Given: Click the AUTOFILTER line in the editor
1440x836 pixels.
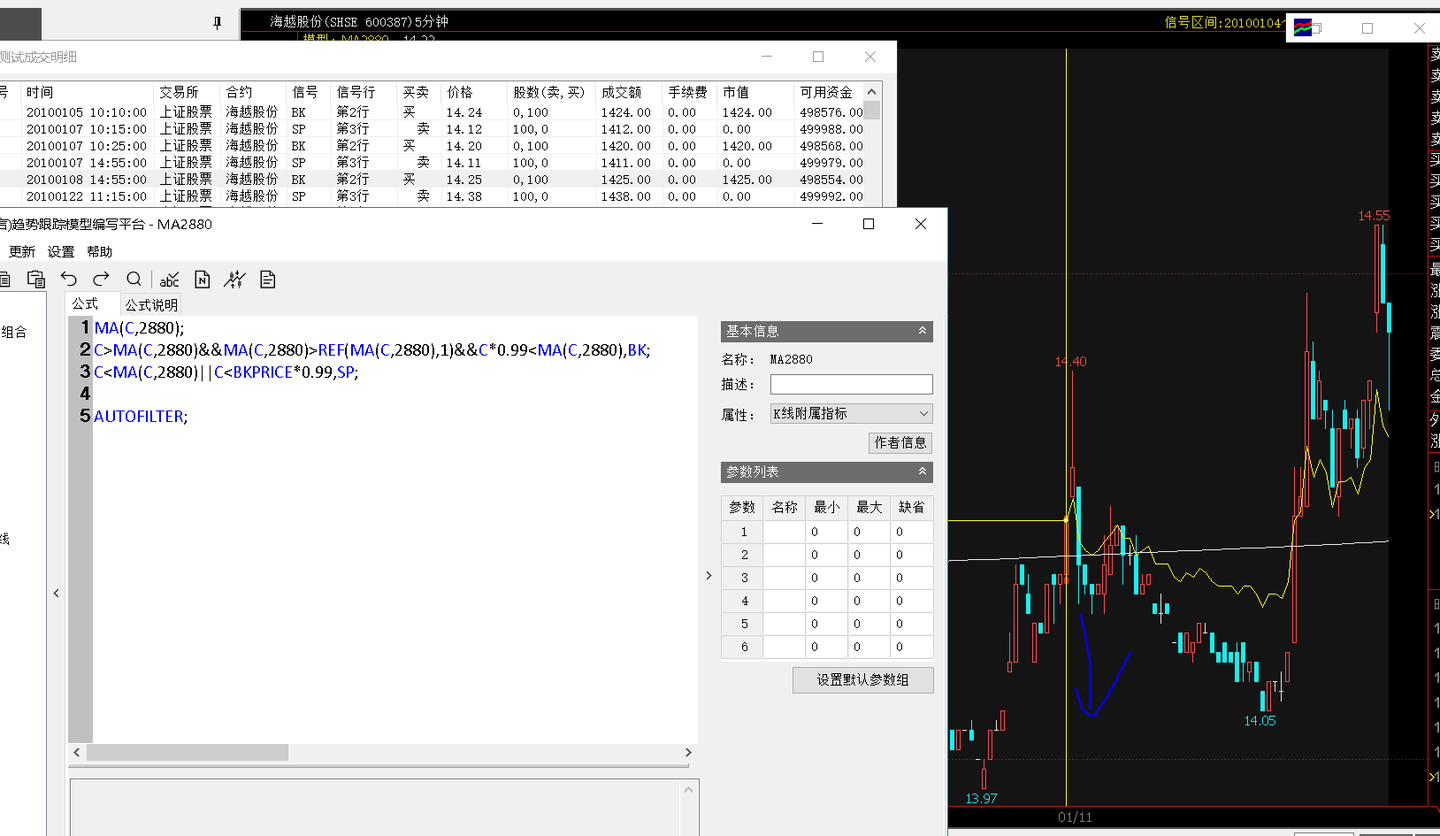Looking at the screenshot, I should (141, 416).
